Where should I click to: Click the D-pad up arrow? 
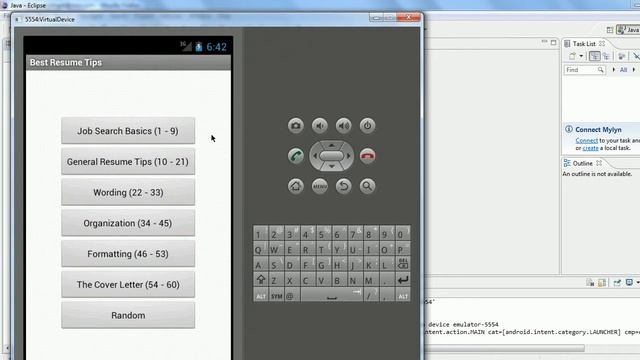[x=331, y=145]
